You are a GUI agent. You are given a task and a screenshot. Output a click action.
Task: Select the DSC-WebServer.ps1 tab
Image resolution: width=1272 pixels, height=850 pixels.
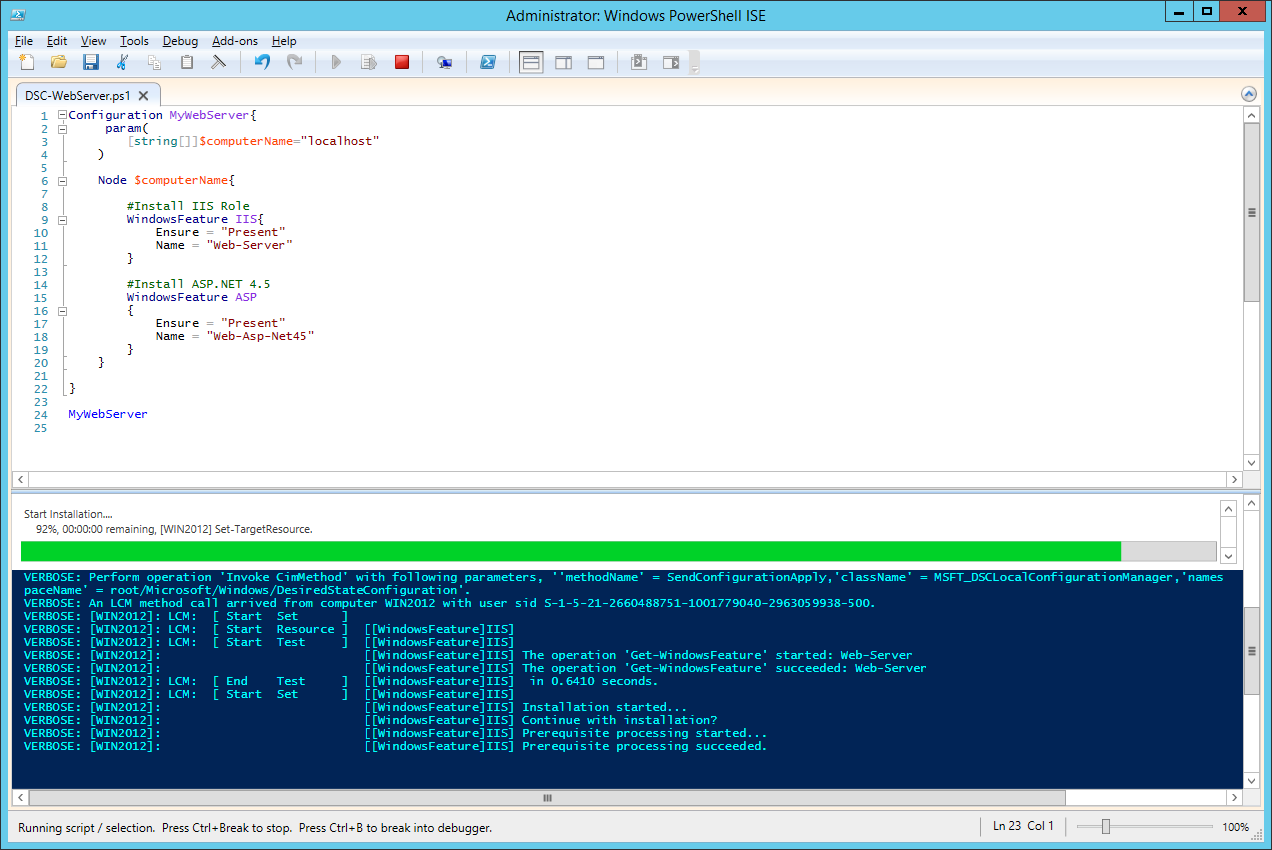[x=78, y=96]
